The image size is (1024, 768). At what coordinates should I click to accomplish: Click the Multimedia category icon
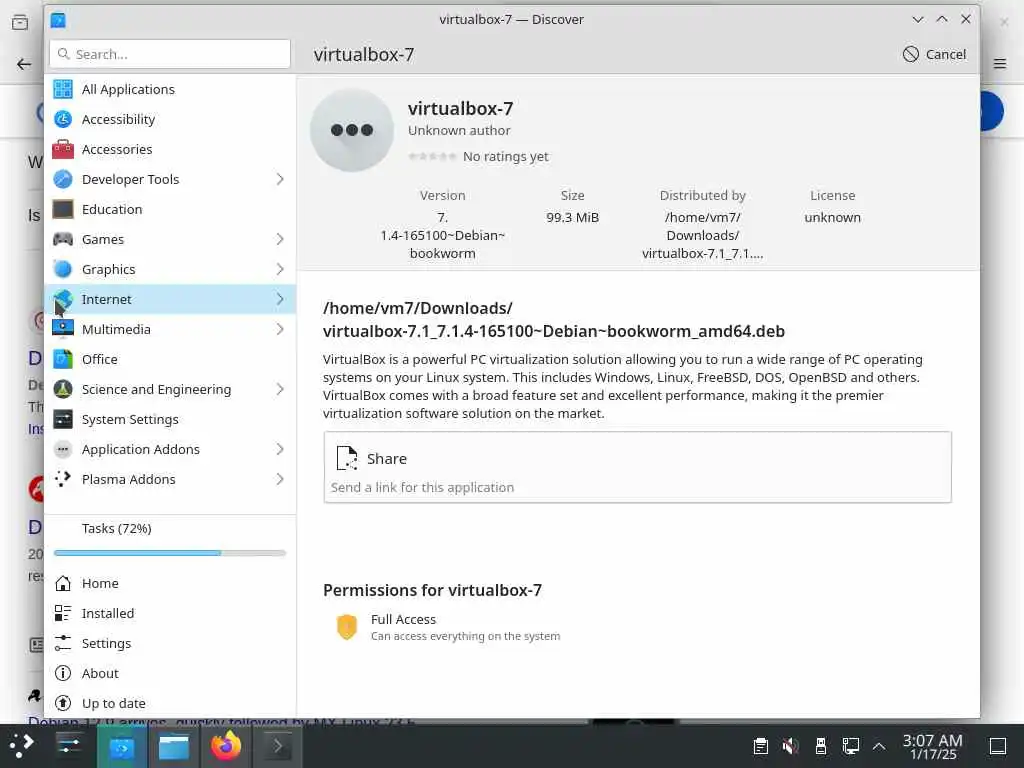pyautogui.click(x=63, y=329)
